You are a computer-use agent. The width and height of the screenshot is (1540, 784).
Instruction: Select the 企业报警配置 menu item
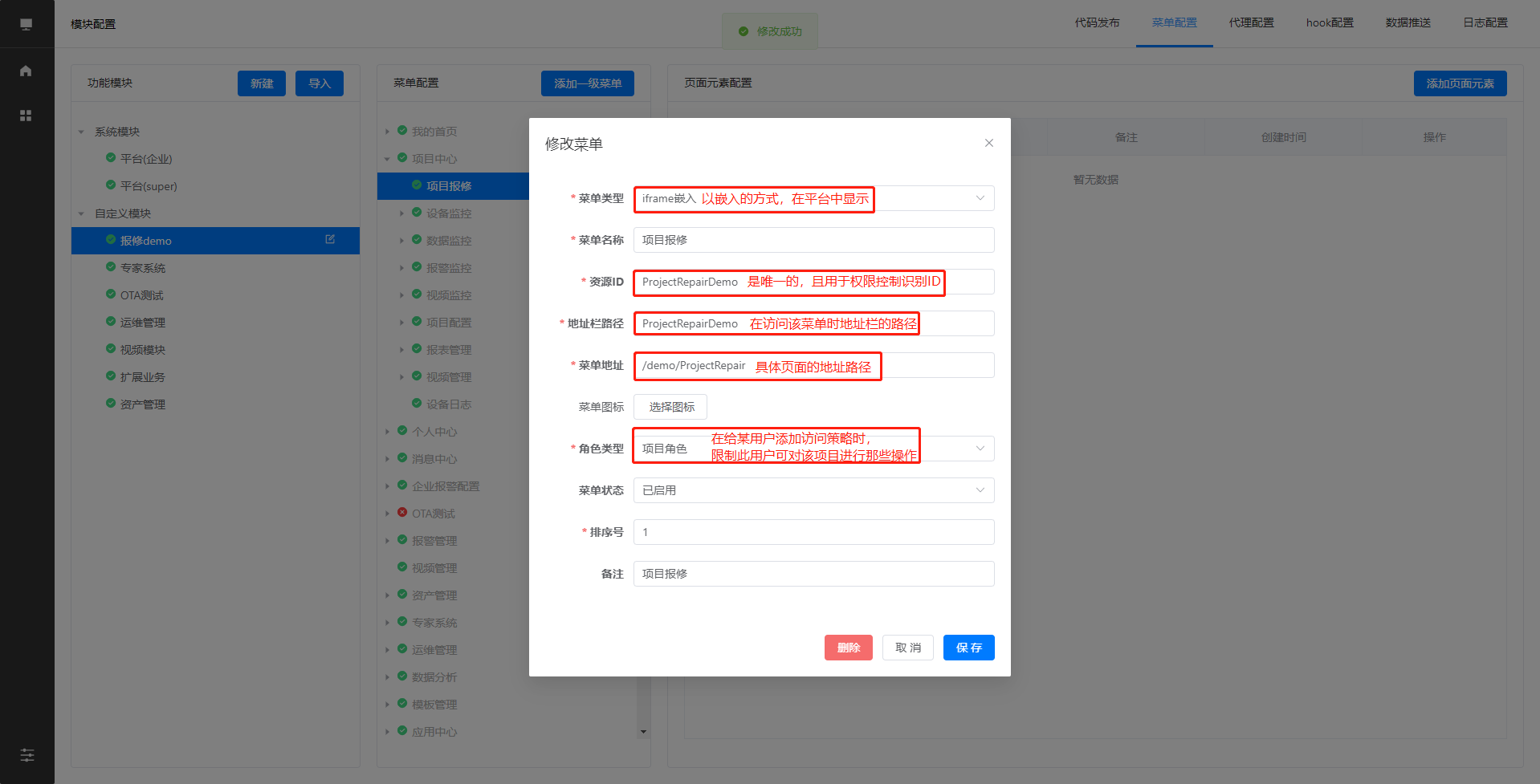coord(446,486)
